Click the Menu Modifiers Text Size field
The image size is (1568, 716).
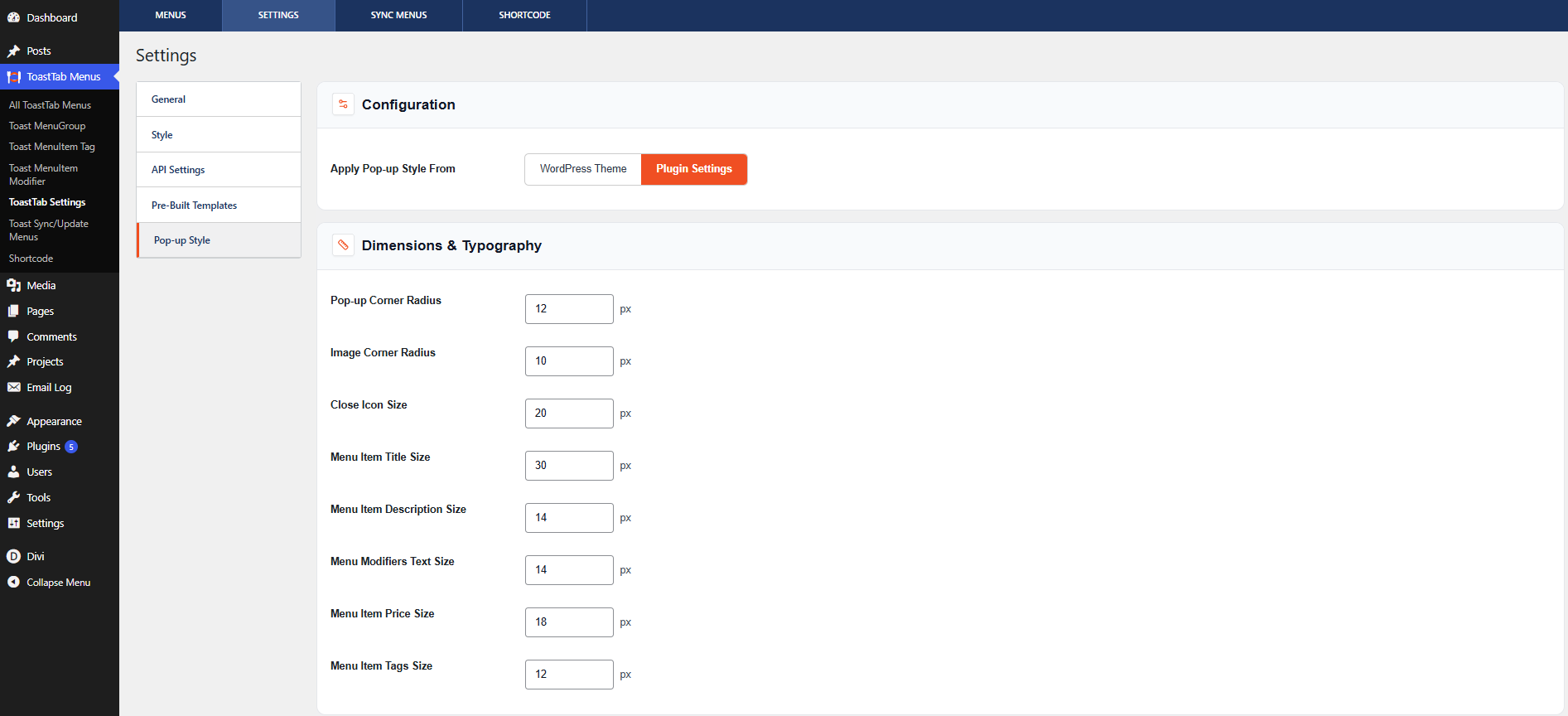(569, 570)
